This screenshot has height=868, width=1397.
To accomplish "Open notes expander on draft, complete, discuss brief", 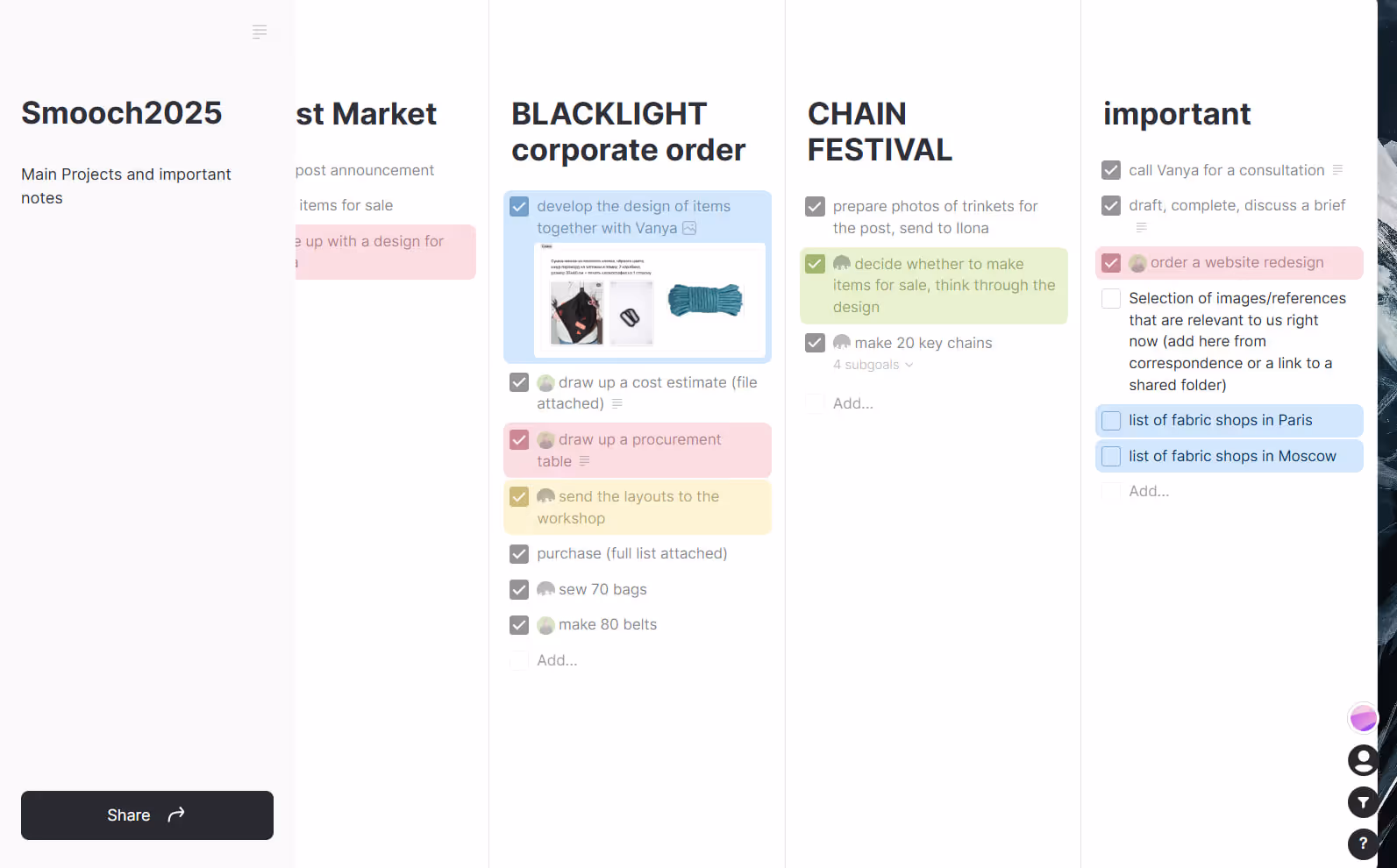I will pyautogui.click(x=1141, y=227).
